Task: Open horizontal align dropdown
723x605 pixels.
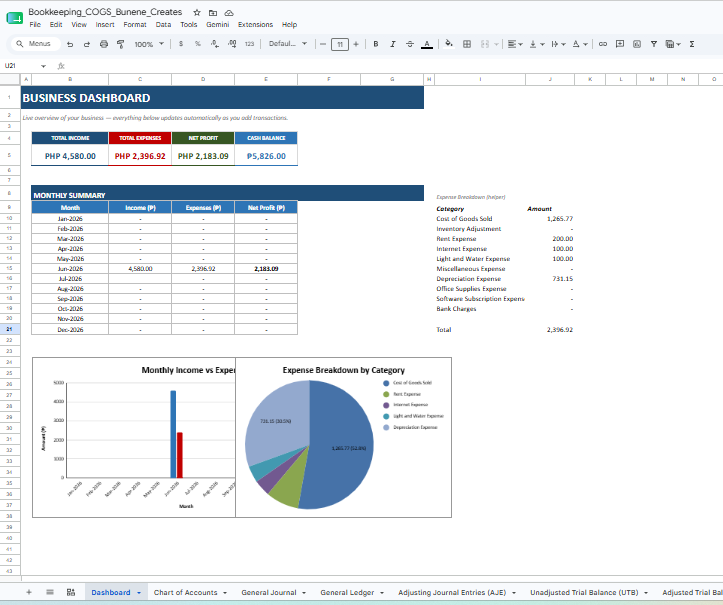Action: [x=515, y=44]
